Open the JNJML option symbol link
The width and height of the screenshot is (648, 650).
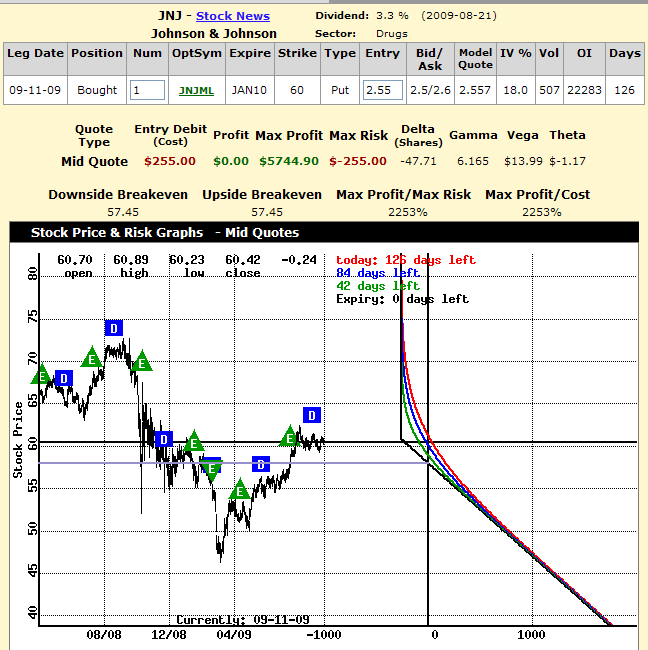196,90
